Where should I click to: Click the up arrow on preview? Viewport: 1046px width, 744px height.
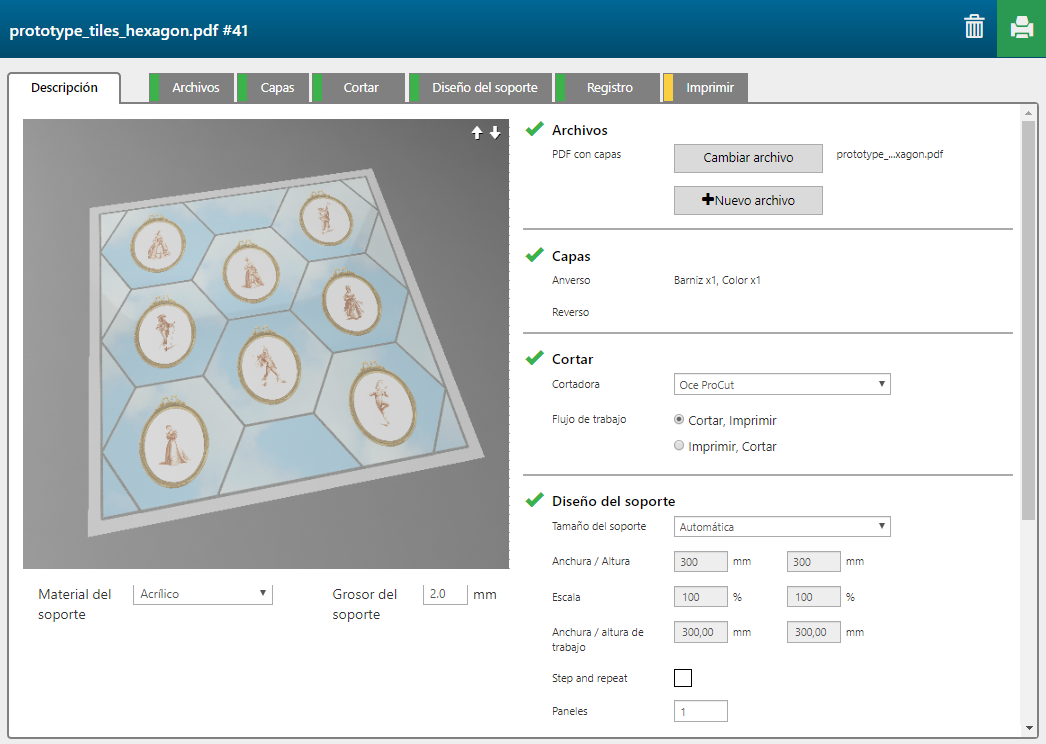pos(477,133)
